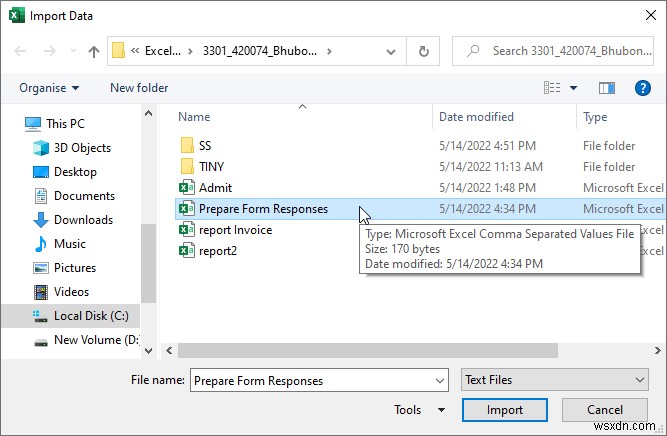This screenshot has height=436, width=667.
Task: Select the Admit CSV file
Action: pyautogui.click(x=215, y=188)
